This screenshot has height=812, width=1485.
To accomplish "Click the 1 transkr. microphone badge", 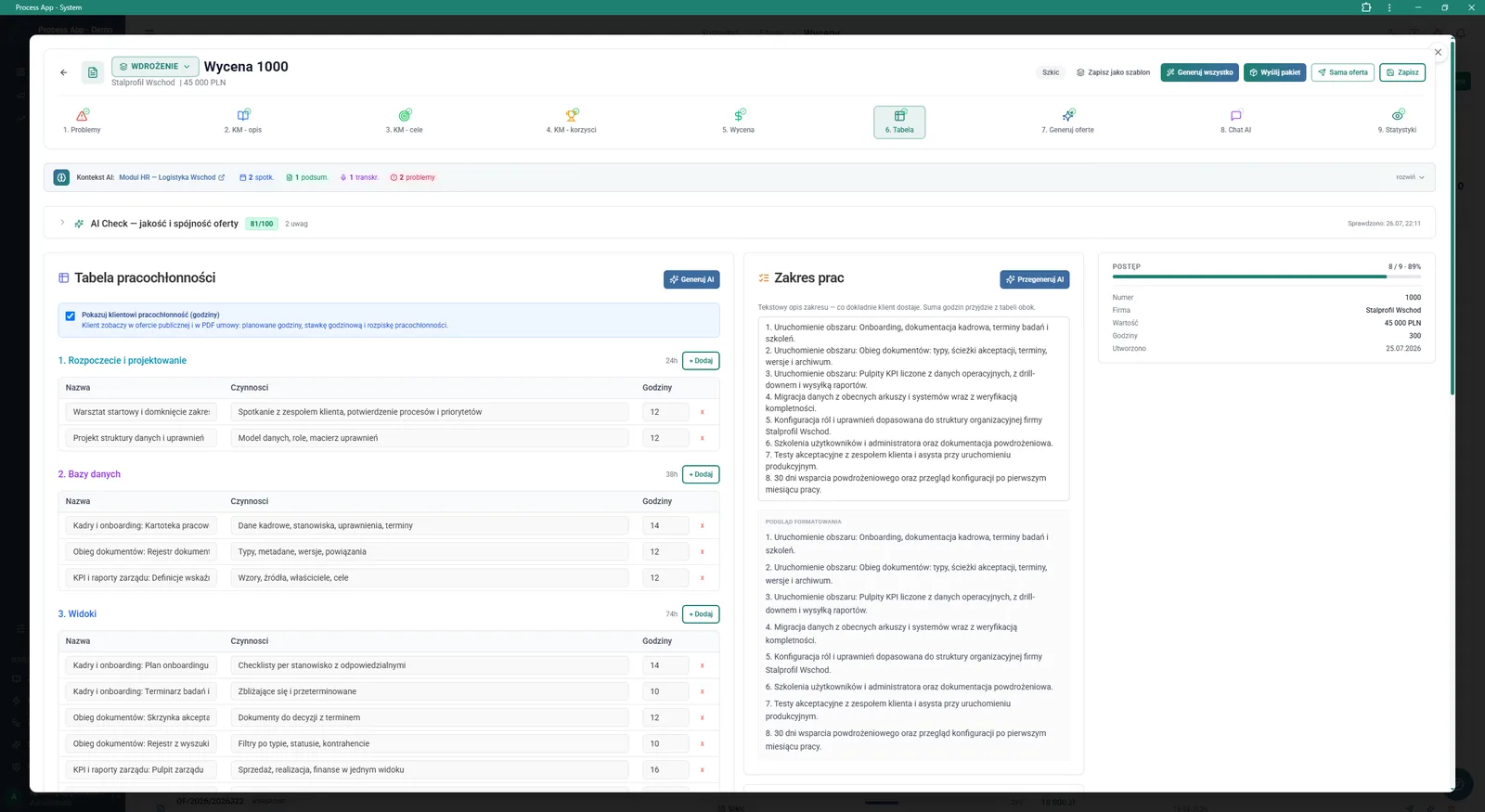I will [359, 177].
